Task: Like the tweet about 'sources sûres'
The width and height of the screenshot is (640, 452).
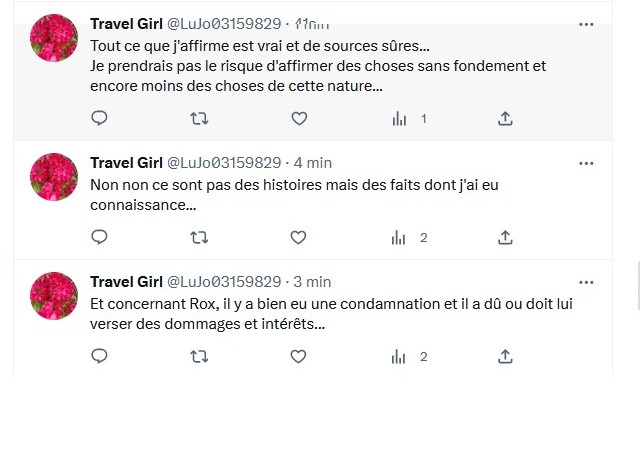Action: coord(298,119)
